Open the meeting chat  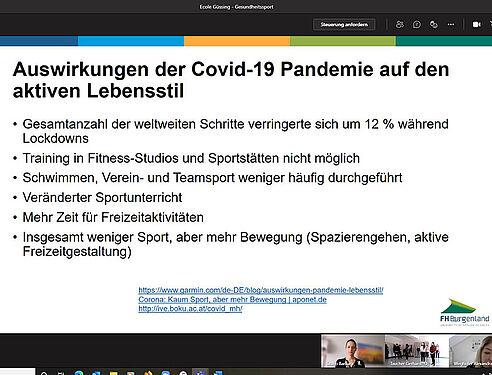417,24
